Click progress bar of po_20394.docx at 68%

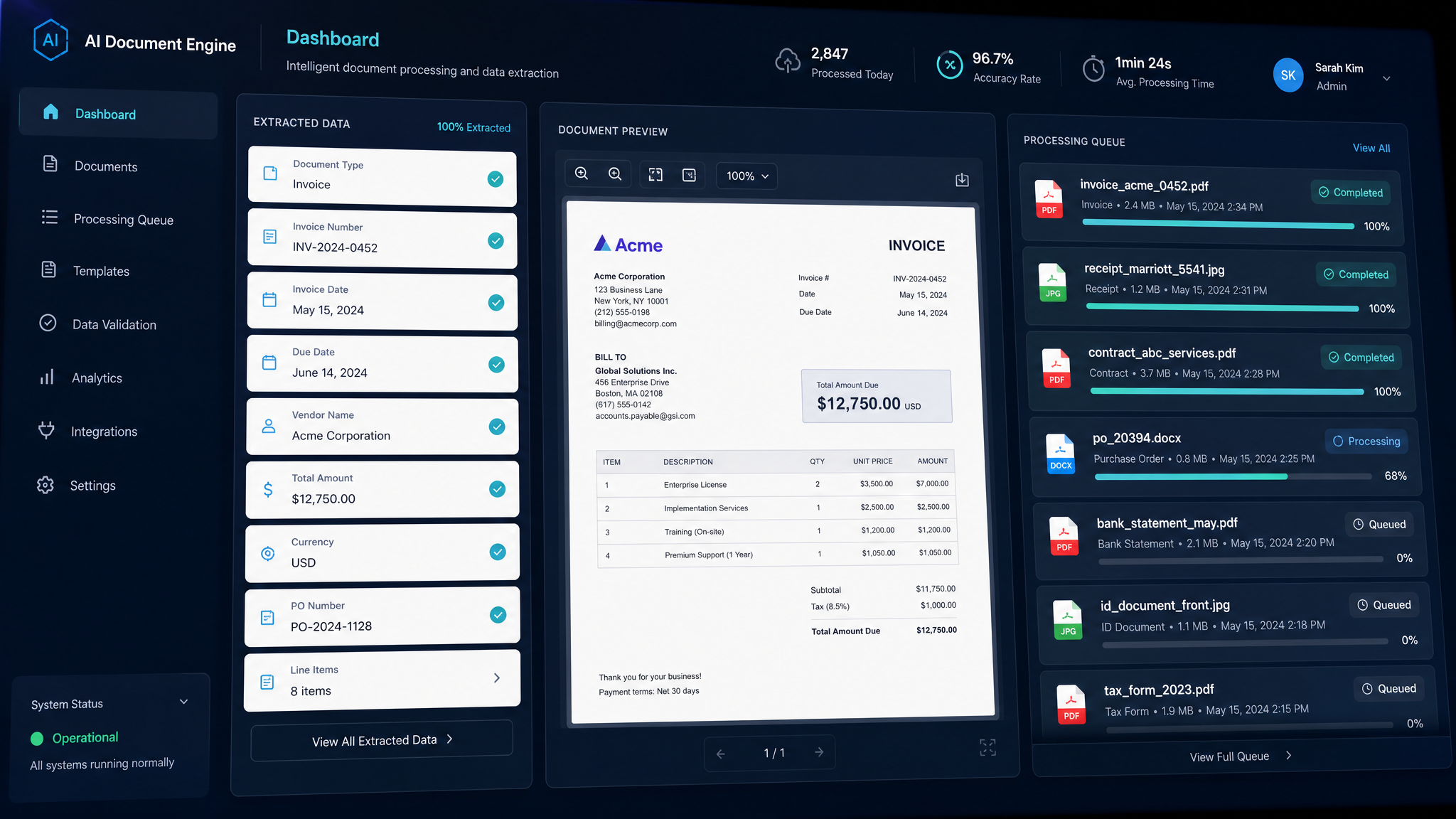(x=1233, y=476)
